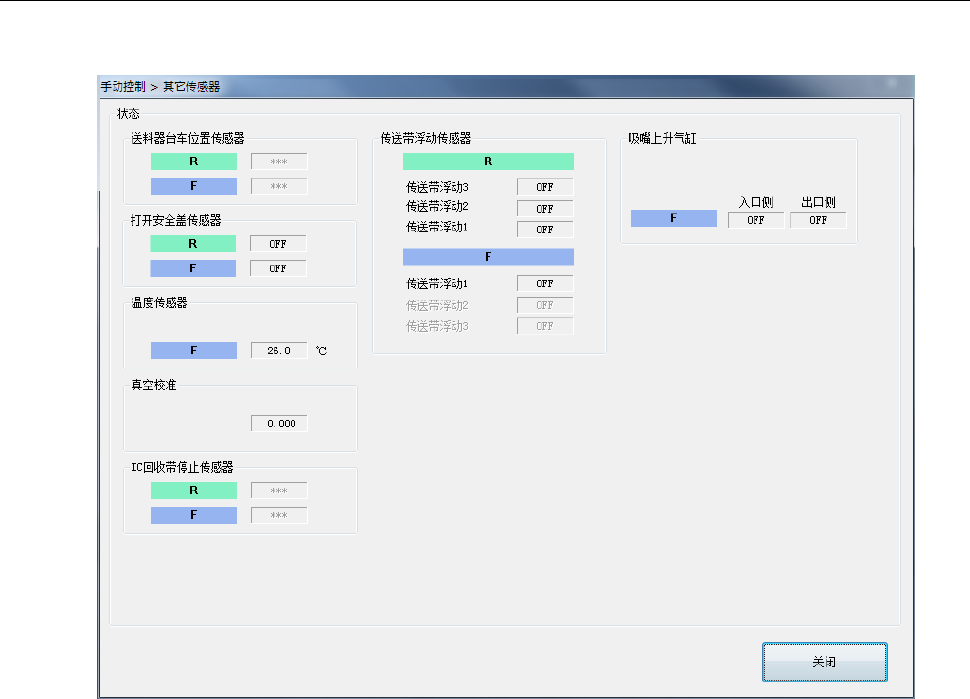Viewport: 970px width, 699px height.
Task: Click the 送料器台车位置传感器 group label
Action: [x=187, y=139]
